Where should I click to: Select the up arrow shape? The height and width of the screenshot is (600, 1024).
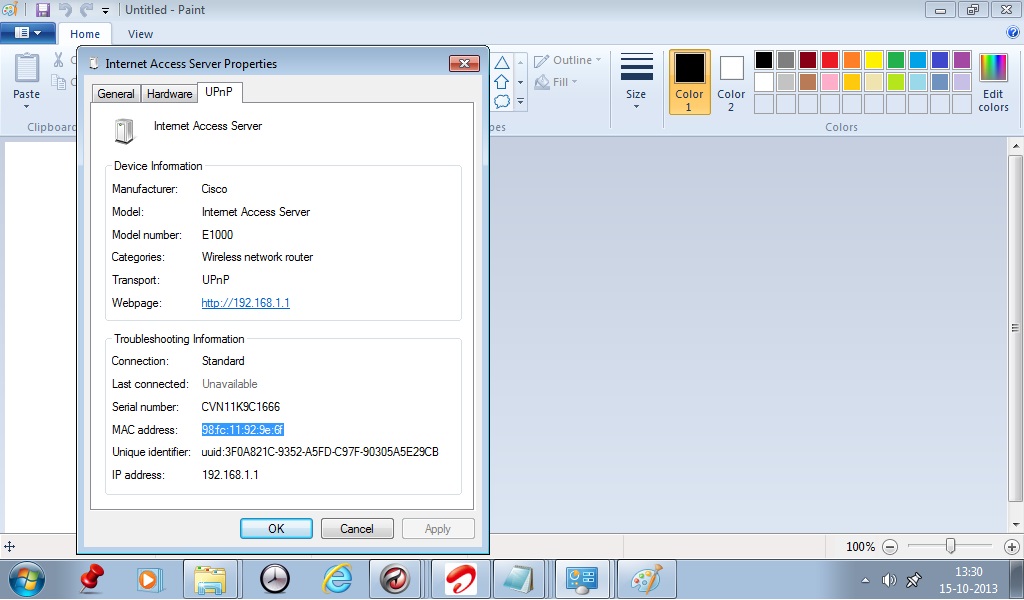(502, 82)
